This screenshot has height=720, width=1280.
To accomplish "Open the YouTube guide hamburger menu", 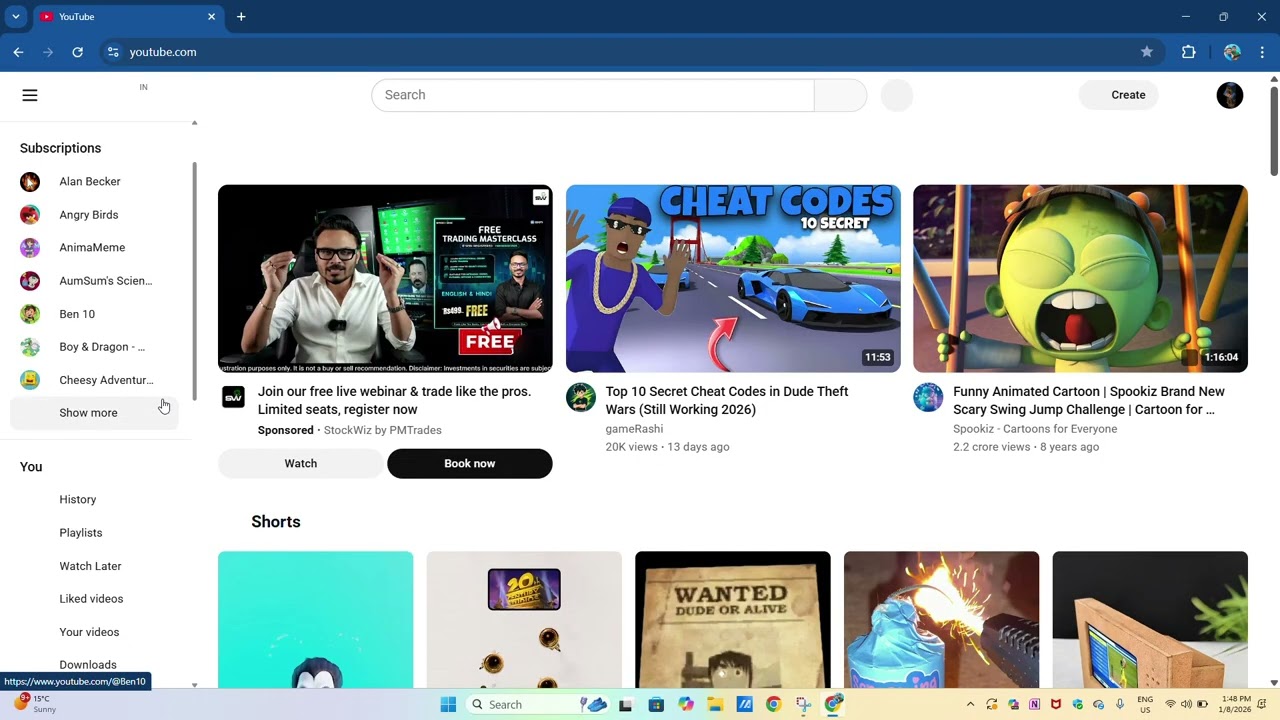I will point(30,95).
